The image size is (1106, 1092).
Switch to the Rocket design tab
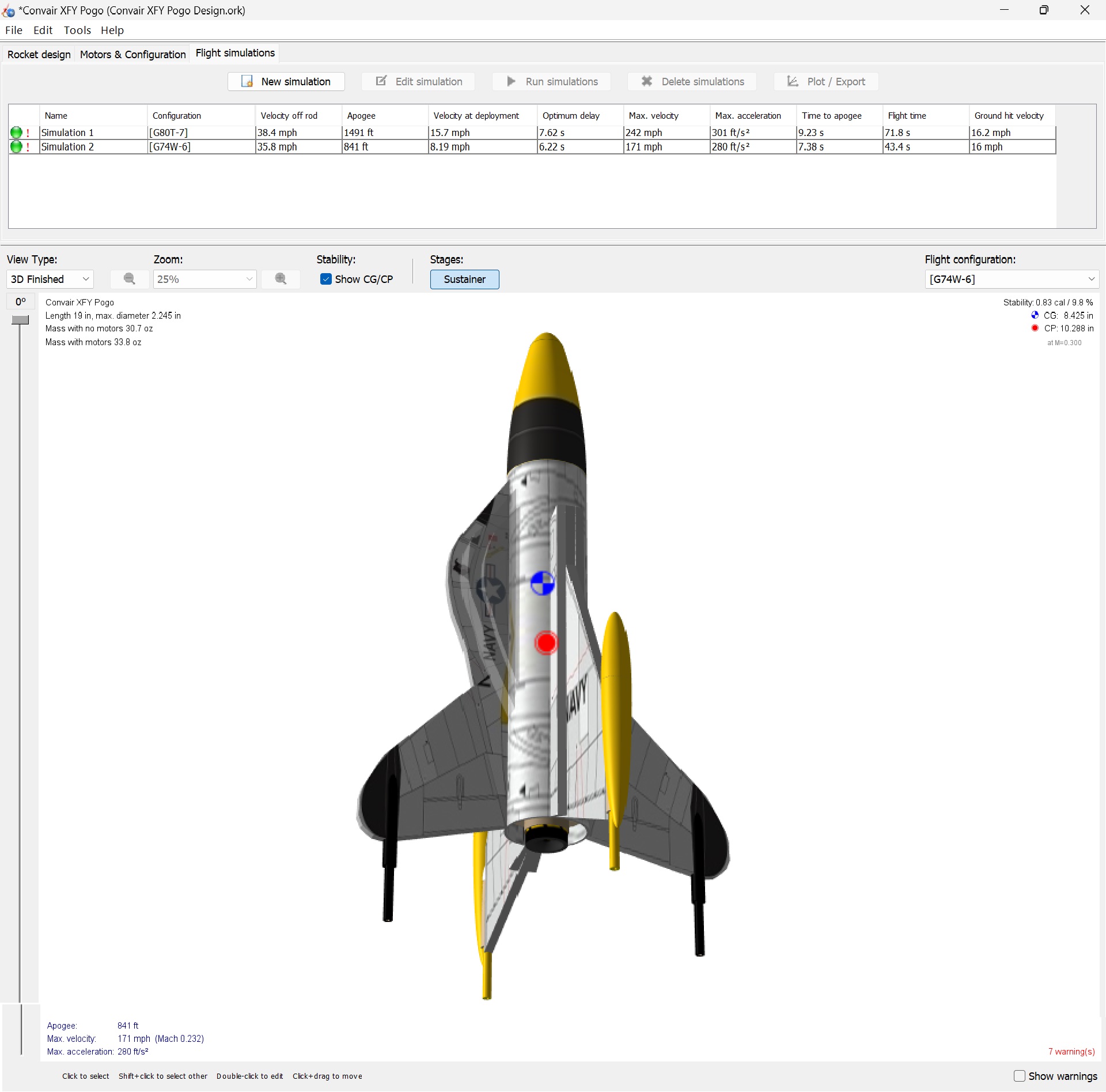point(39,54)
